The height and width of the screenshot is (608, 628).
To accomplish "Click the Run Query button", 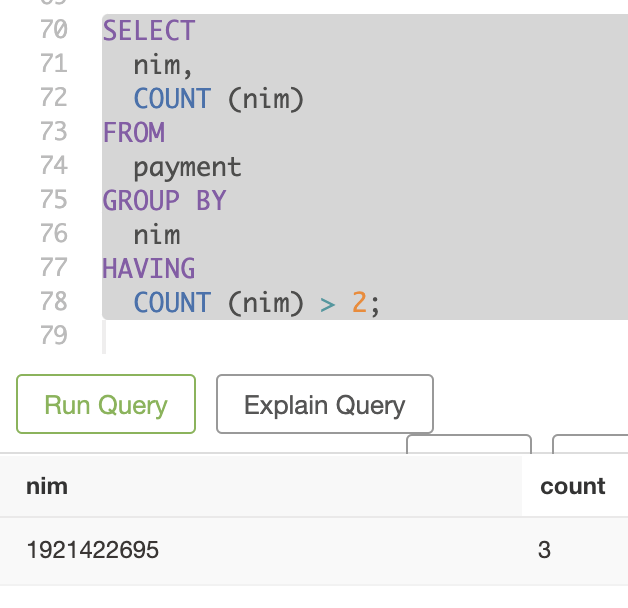I will point(105,405).
